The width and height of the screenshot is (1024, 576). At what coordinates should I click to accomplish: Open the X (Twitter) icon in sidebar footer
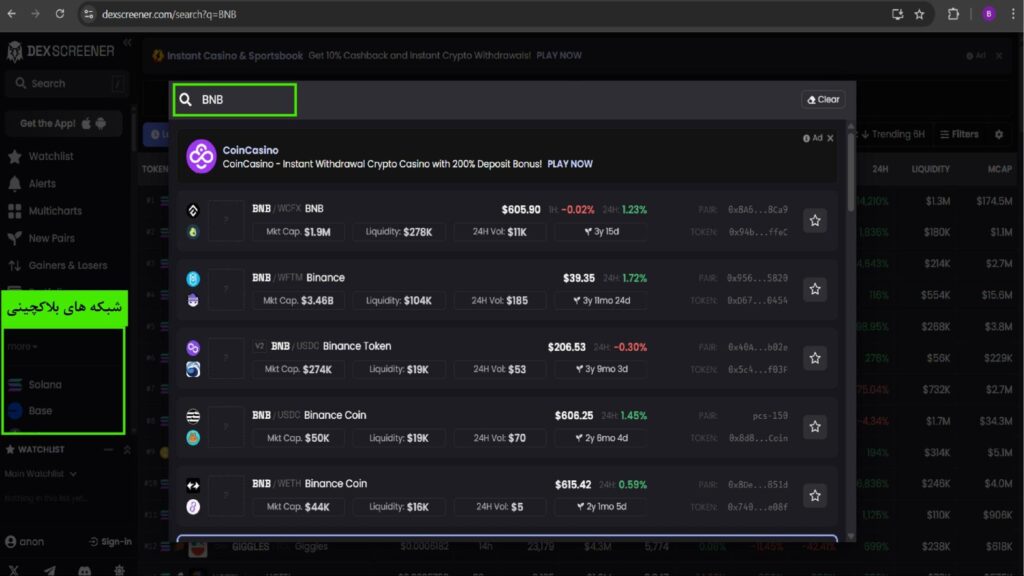pyautogui.click(x=13, y=570)
